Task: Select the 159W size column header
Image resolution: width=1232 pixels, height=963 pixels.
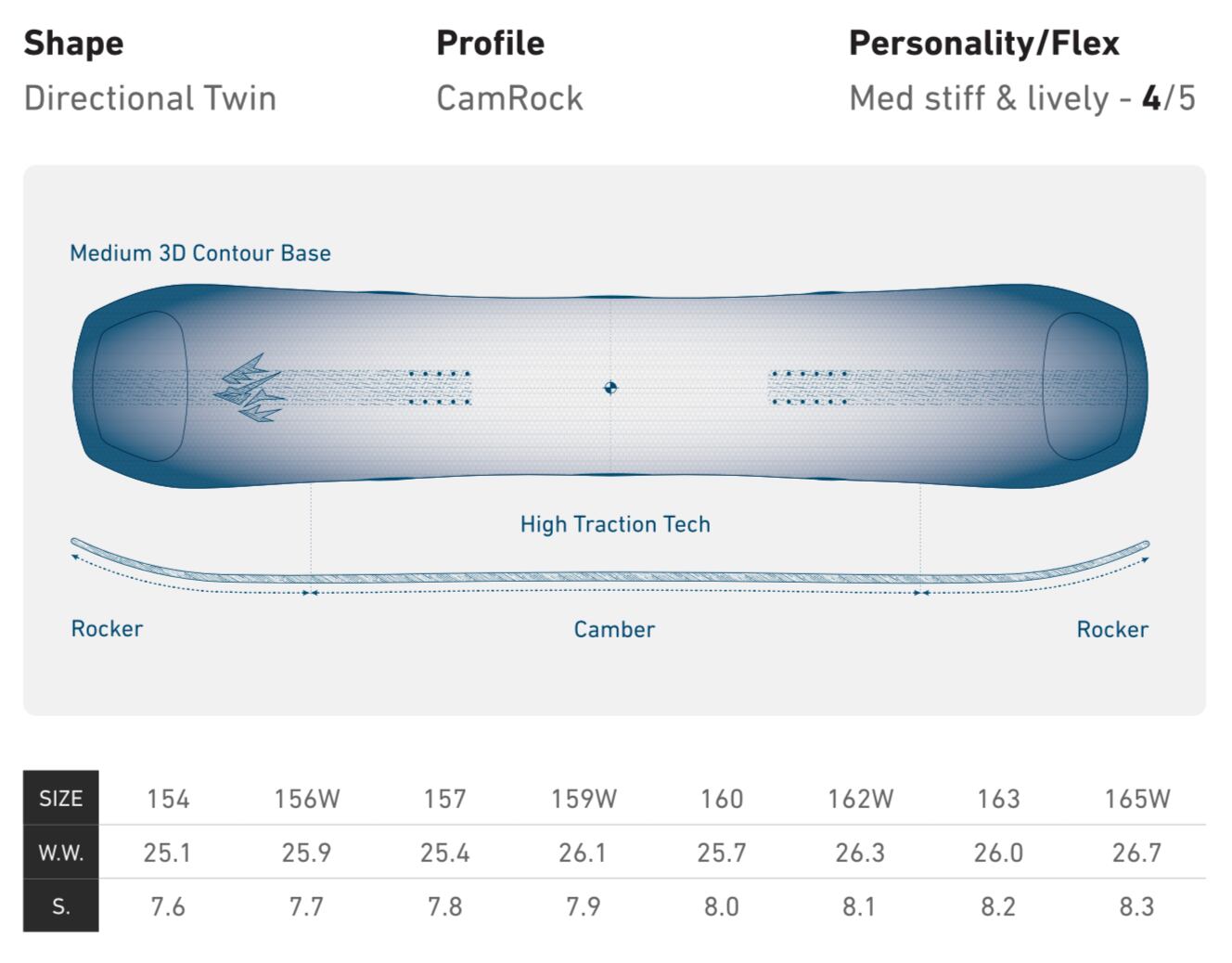Action: 583,799
